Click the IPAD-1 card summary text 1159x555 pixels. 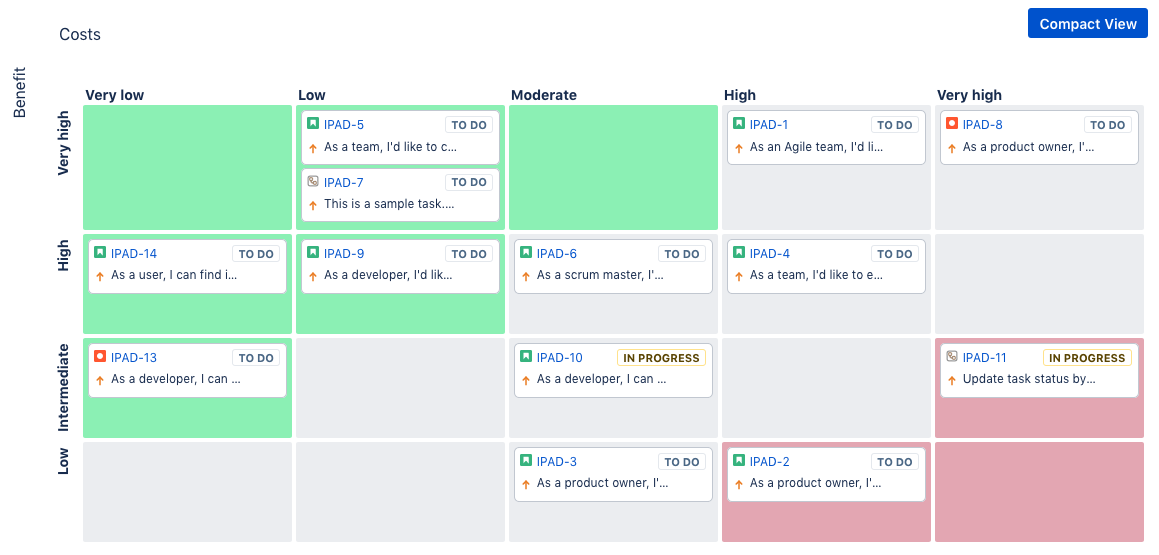click(817, 147)
